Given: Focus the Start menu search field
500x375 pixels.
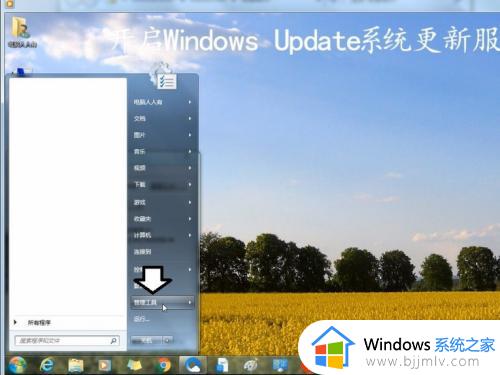Looking at the screenshot, I should click(x=67, y=341).
